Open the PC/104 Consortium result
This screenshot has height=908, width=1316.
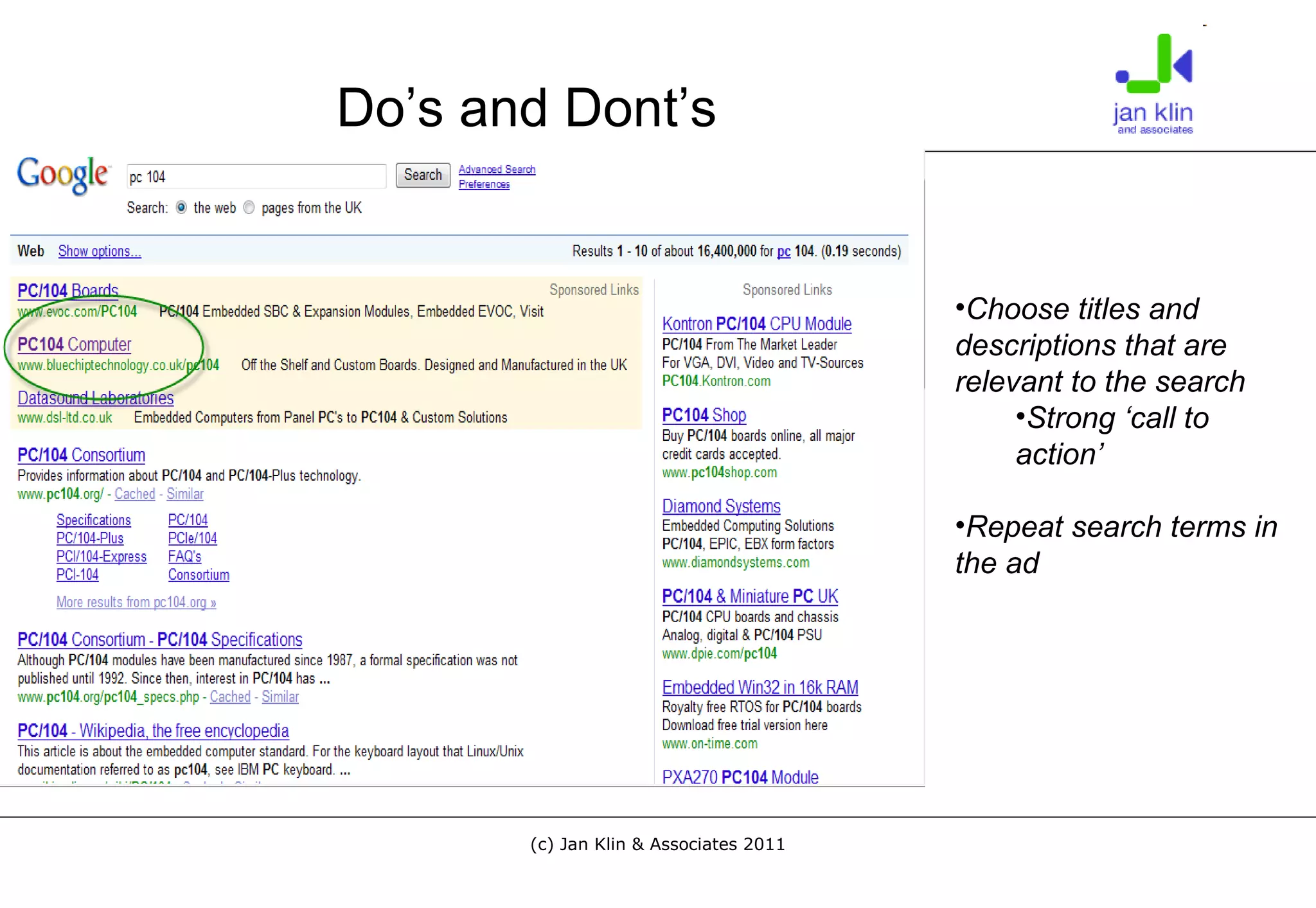click(82, 455)
